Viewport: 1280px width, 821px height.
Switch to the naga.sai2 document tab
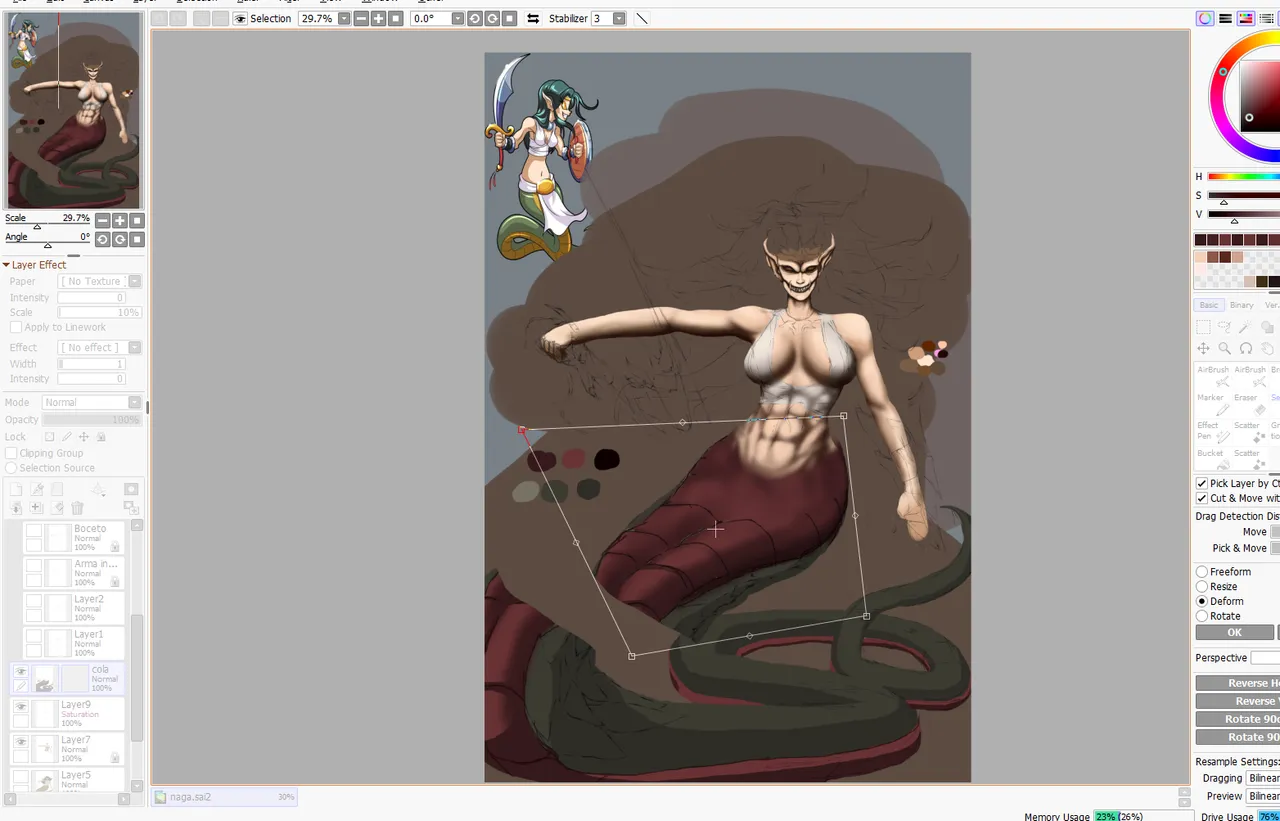(225, 797)
